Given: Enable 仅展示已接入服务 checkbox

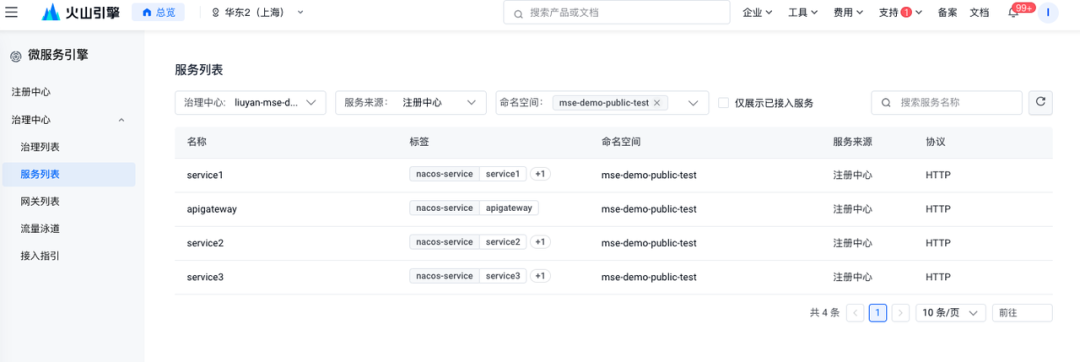Looking at the screenshot, I should [723, 103].
